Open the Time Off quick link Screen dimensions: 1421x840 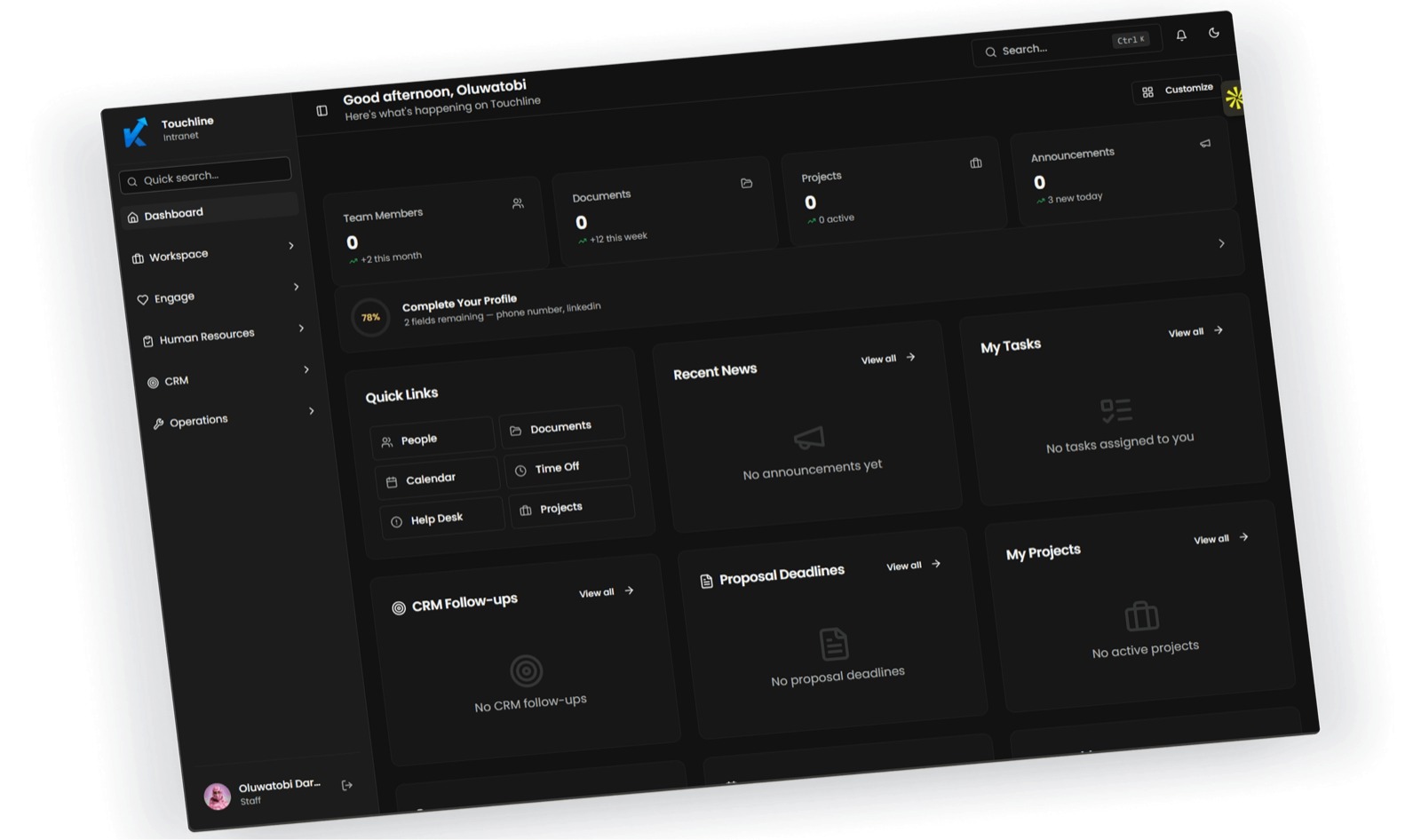[x=568, y=467]
